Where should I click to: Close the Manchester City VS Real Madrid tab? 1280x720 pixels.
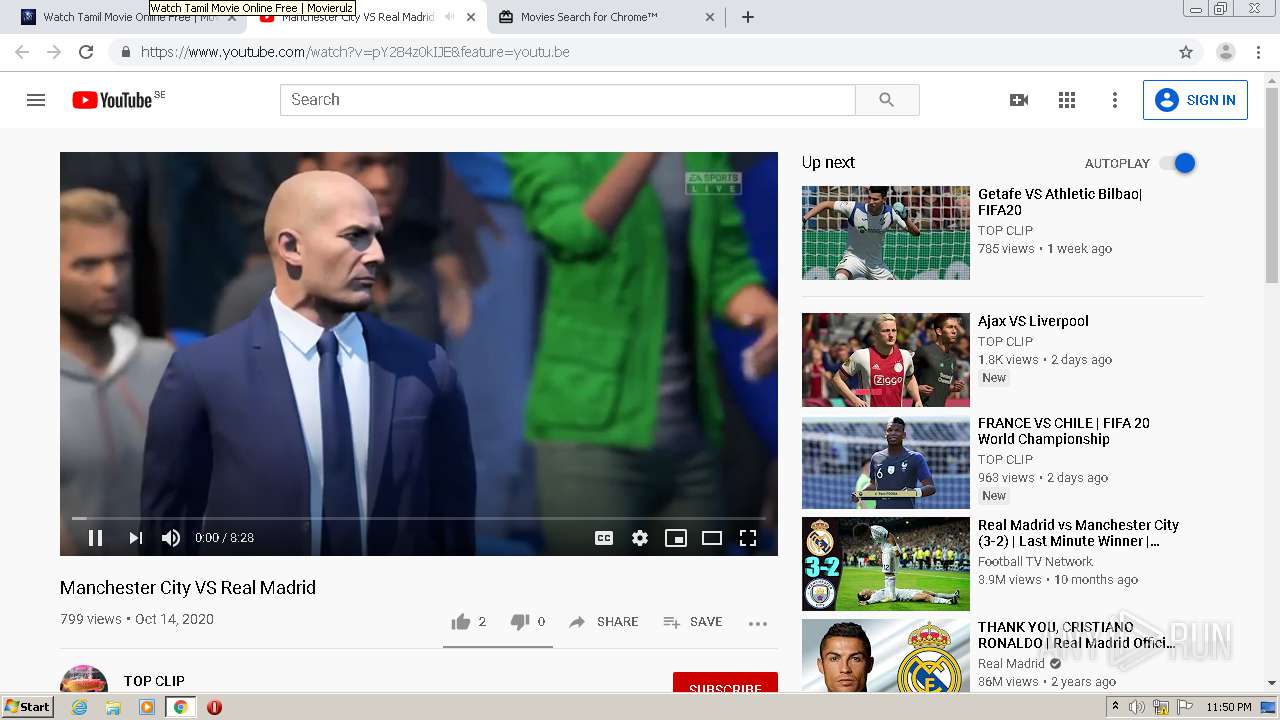click(x=471, y=17)
